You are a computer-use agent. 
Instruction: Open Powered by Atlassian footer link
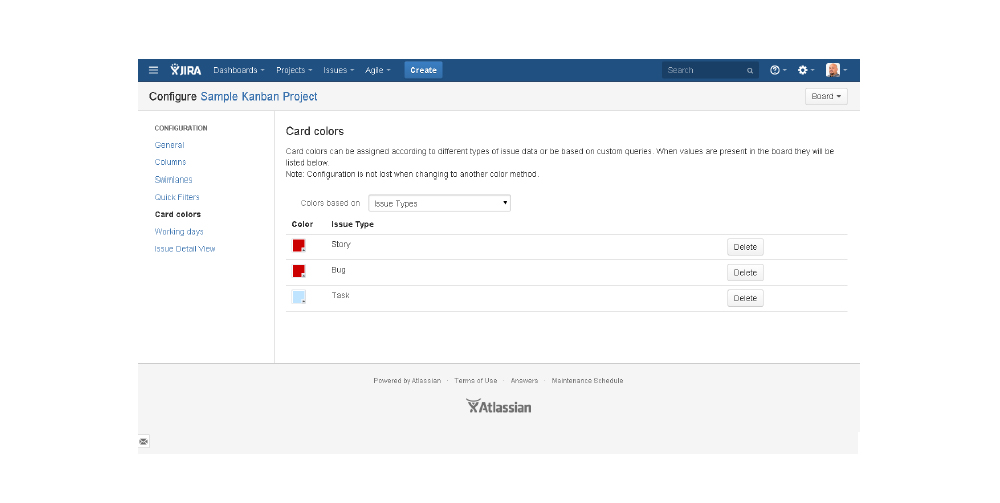click(407, 381)
